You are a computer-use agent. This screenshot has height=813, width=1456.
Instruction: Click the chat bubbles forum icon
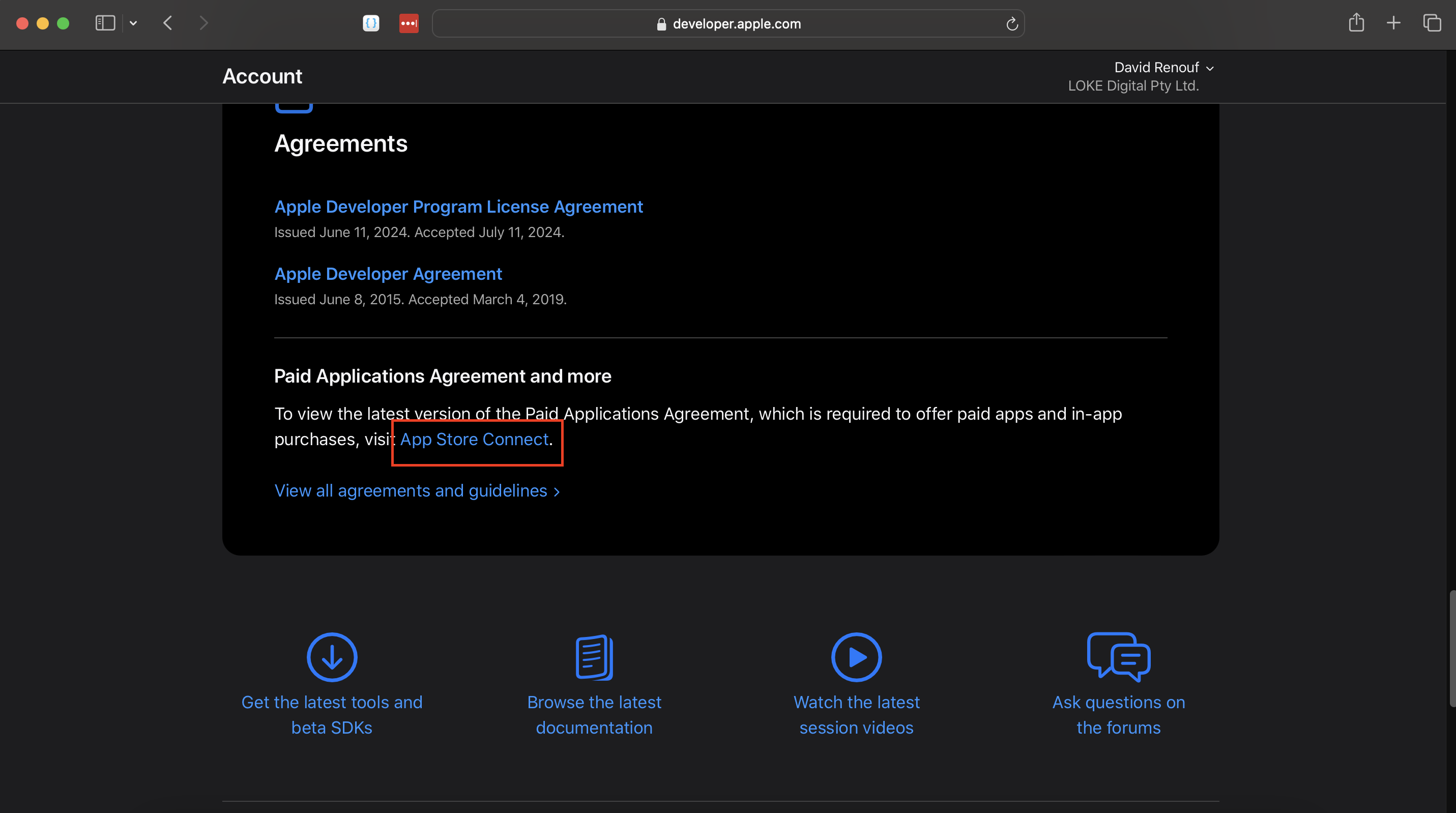coord(1119,657)
